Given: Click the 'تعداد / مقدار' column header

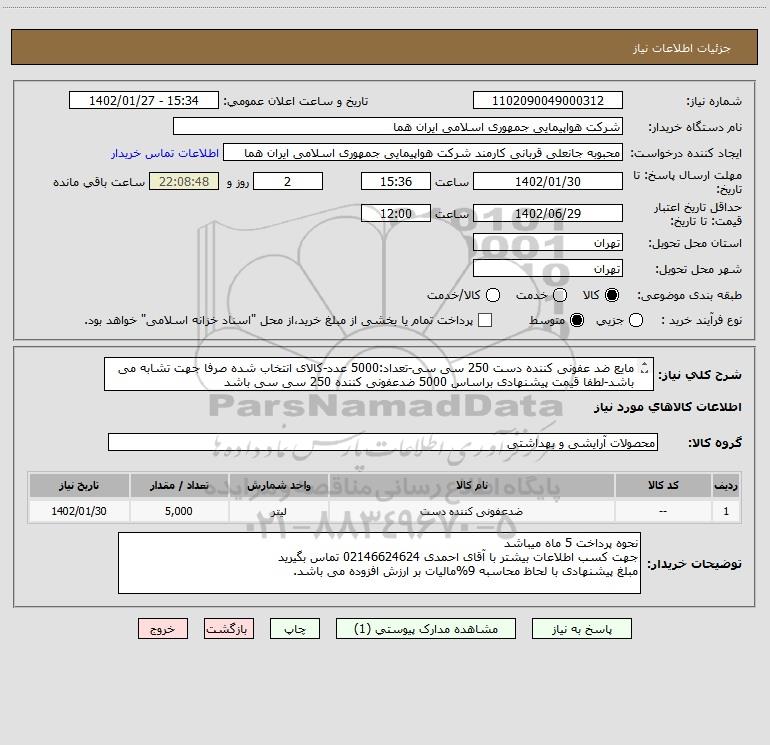Looking at the screenshot, I should pos(179,485).
